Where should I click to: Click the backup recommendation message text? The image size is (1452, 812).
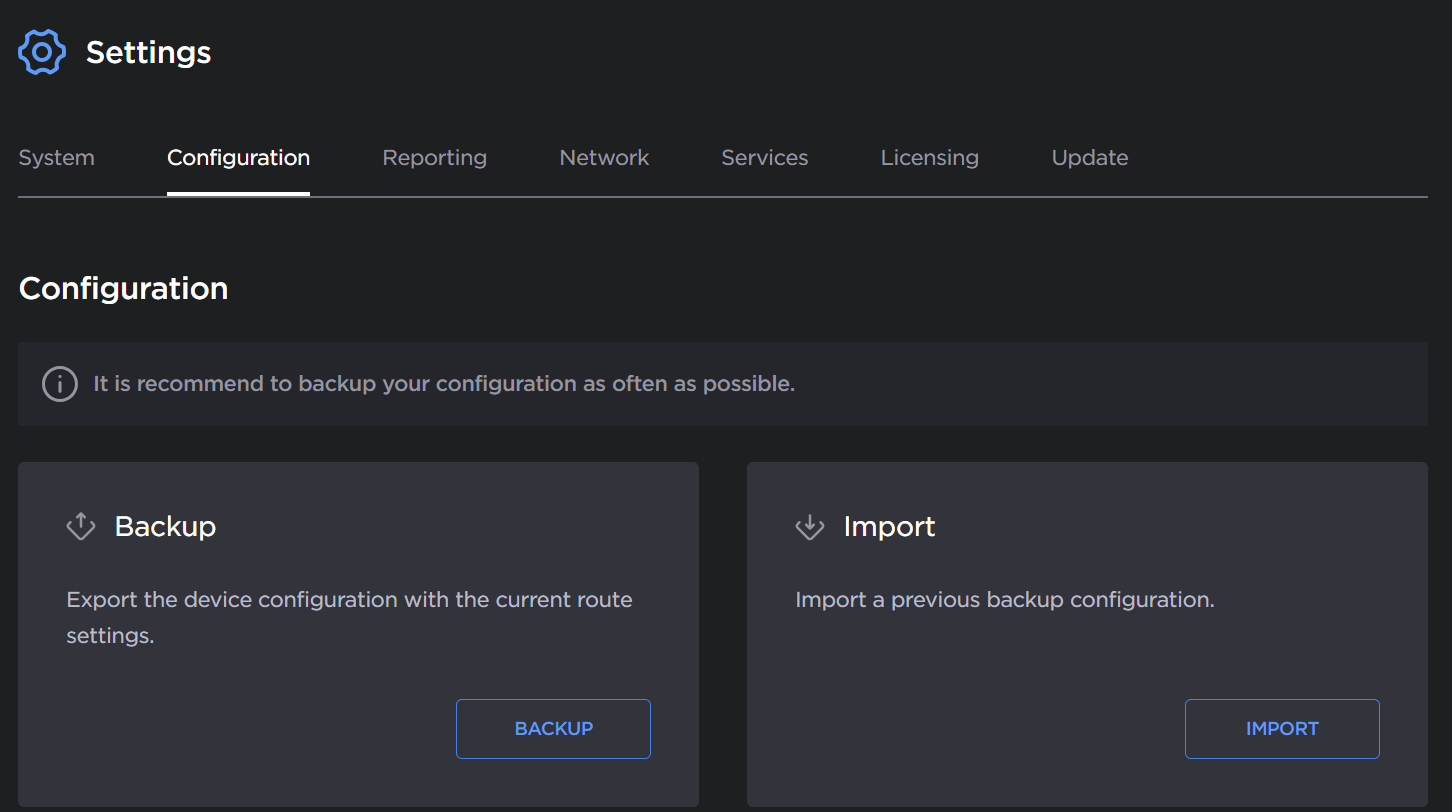[x=443, y=383]
